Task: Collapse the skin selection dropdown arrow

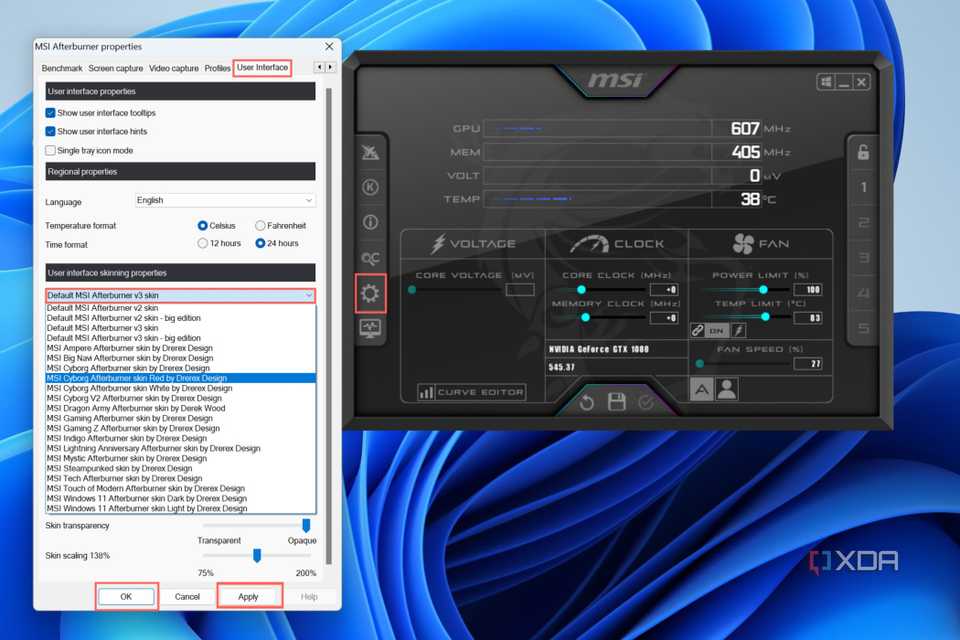Action: (x=309, y=295)
